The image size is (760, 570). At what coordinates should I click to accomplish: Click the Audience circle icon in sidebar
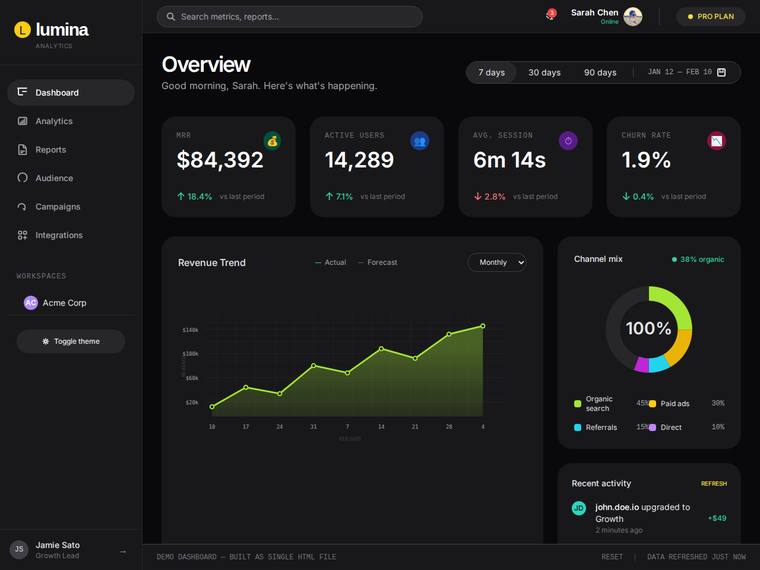[x=22, y=178]
